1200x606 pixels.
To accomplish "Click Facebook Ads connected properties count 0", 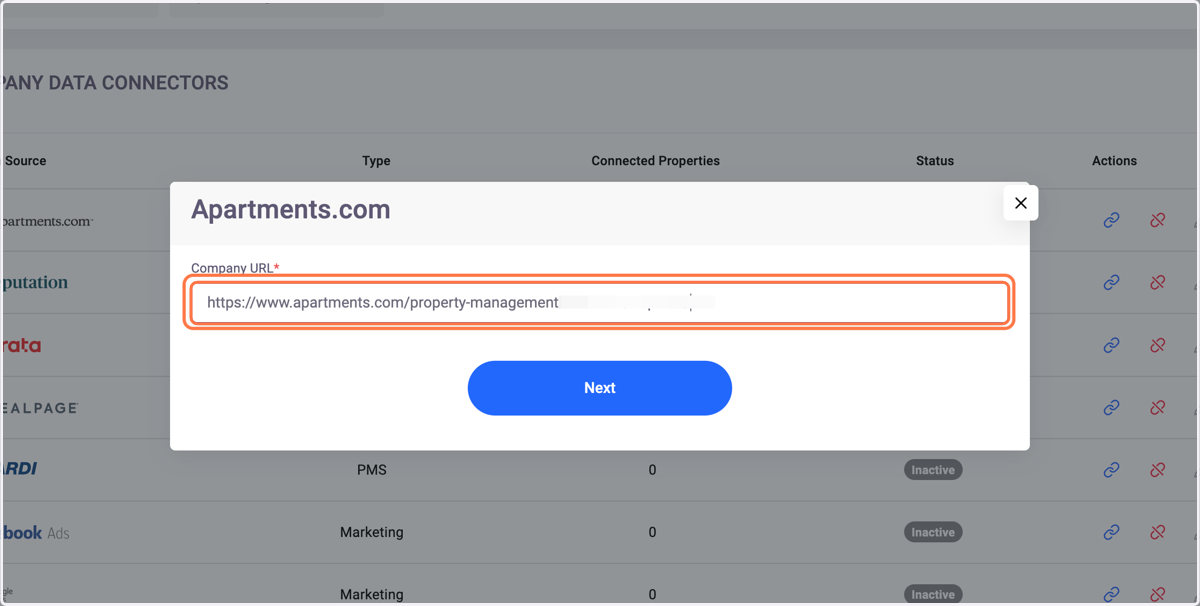I will tap(652, 532).
